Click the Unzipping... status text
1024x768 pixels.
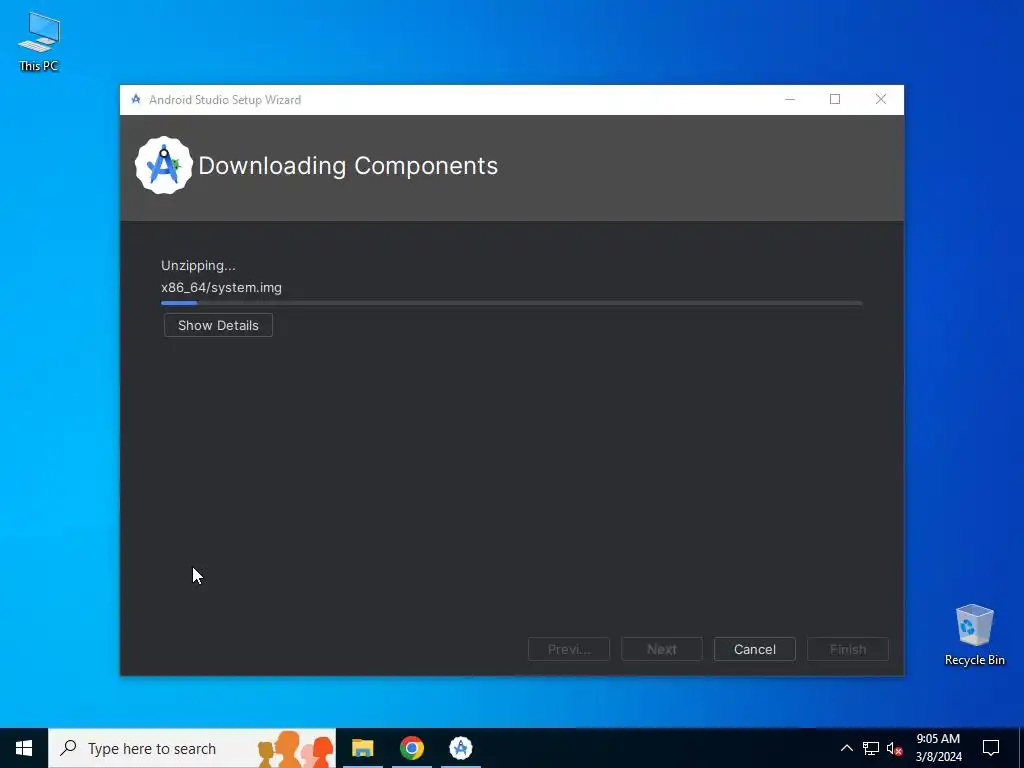(x=198, y=266)
